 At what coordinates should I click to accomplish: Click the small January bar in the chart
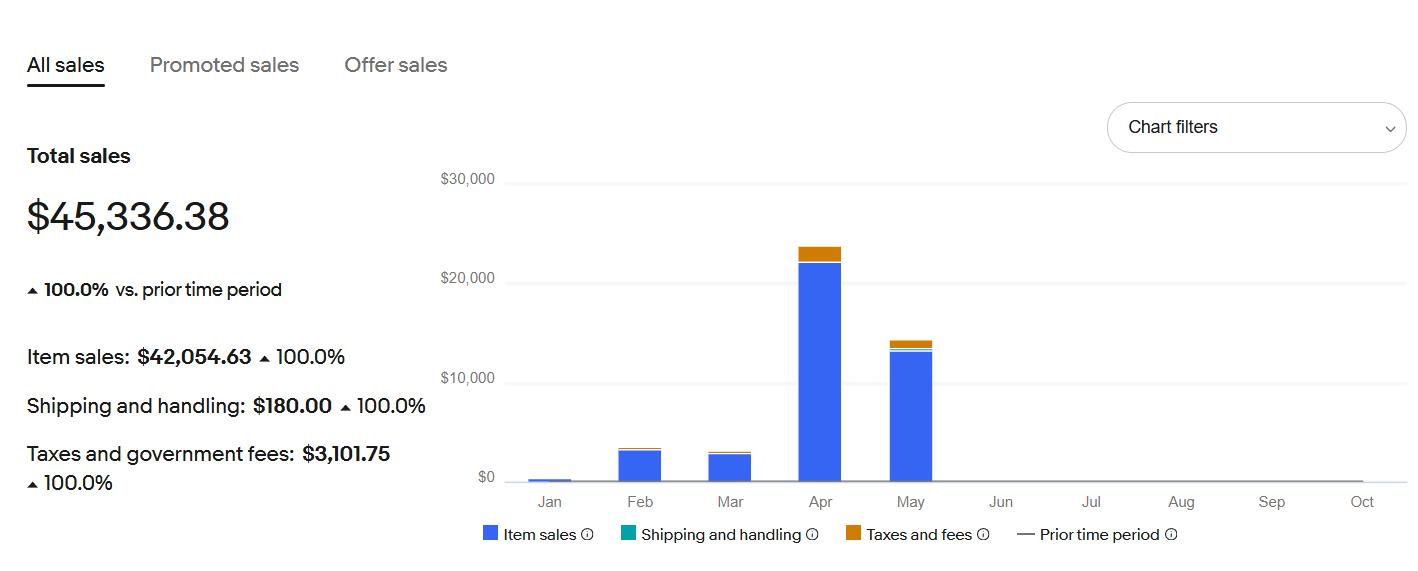pos(549,480)
